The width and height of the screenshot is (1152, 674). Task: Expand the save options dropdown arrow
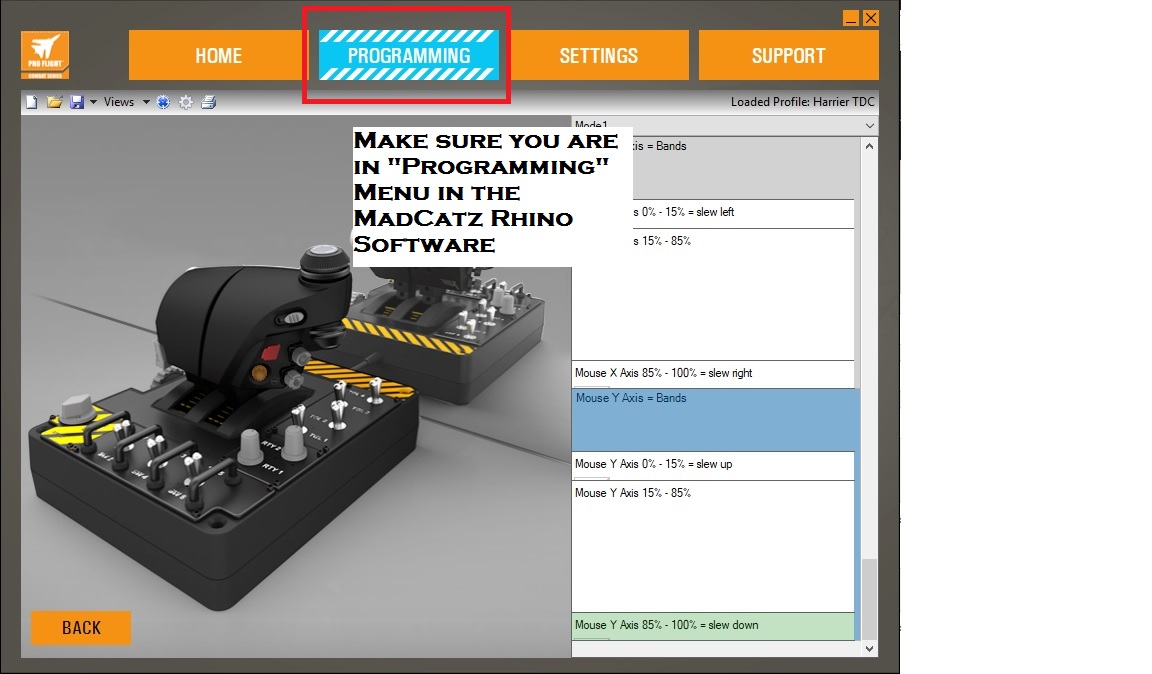(x=94, y=102)
